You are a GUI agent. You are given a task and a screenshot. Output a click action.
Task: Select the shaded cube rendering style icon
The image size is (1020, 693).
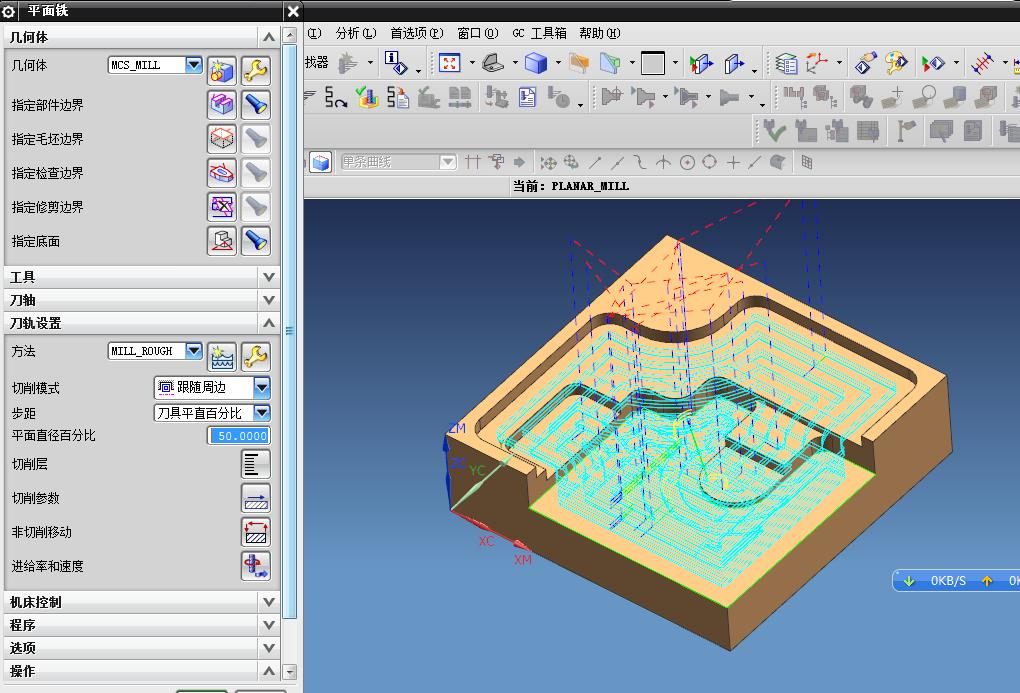point(536,64)
